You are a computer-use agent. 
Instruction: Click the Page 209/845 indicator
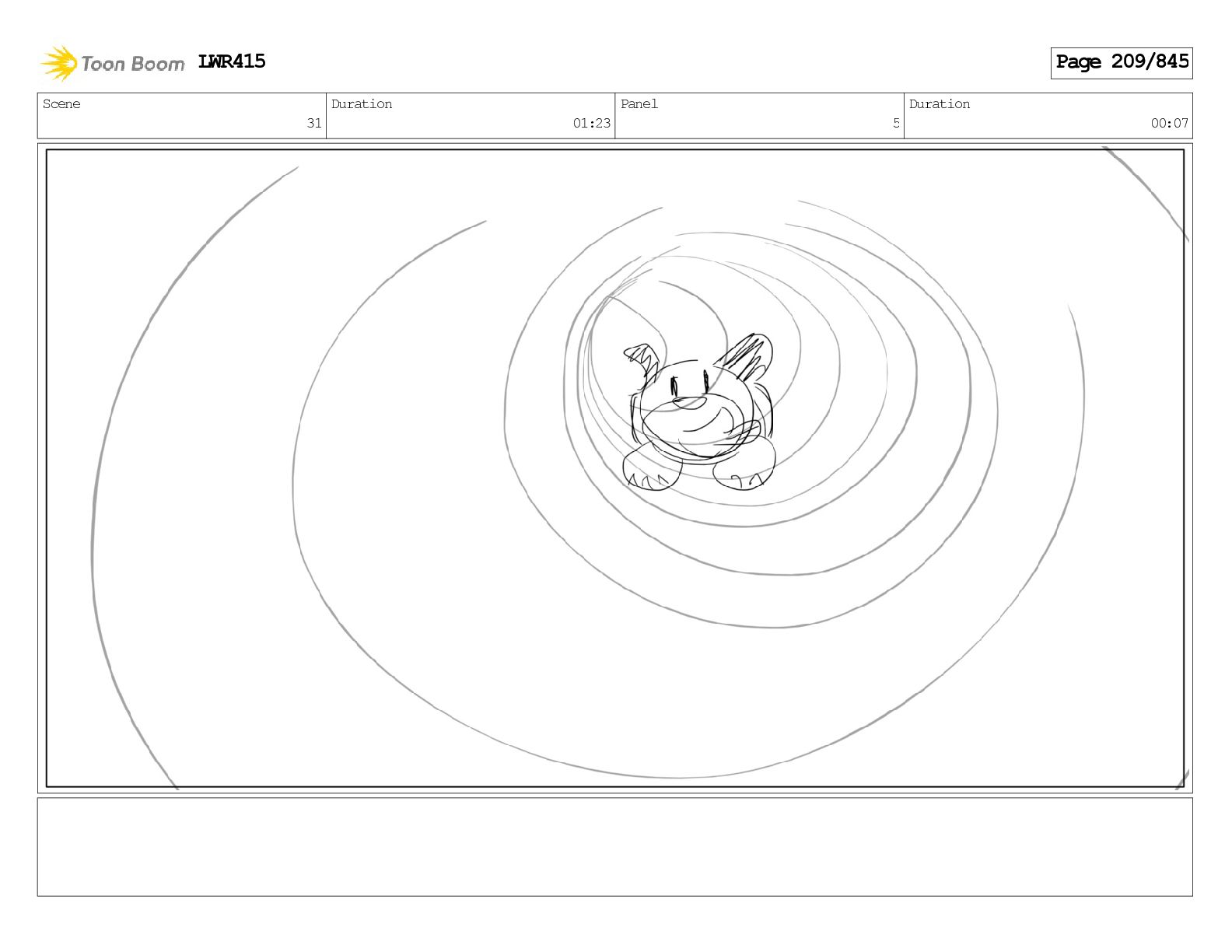point(1122,62)
